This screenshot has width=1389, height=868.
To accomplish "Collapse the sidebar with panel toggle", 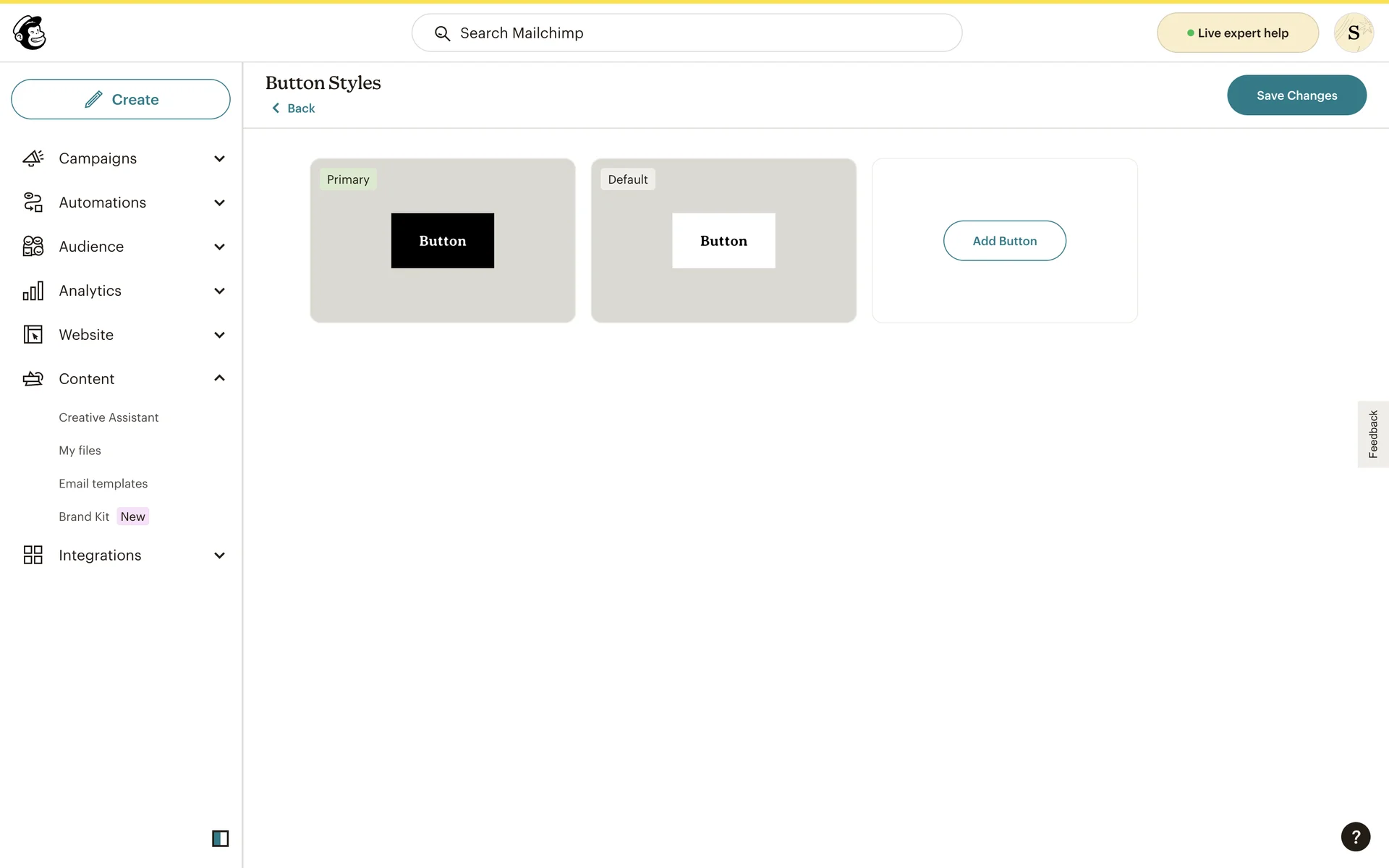I will click(220, 838).
